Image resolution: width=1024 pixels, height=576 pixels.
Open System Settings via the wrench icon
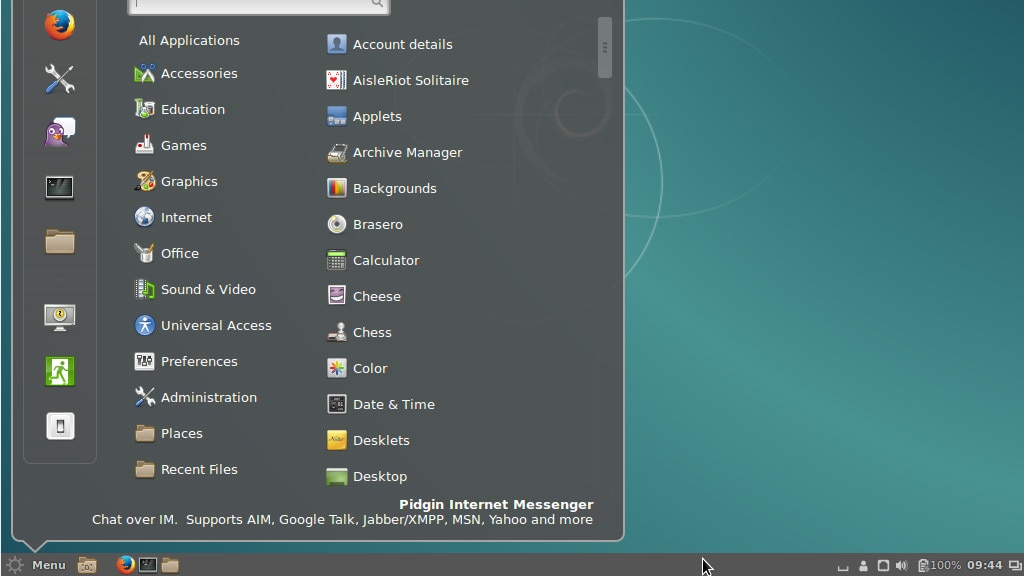pos(58,78)
